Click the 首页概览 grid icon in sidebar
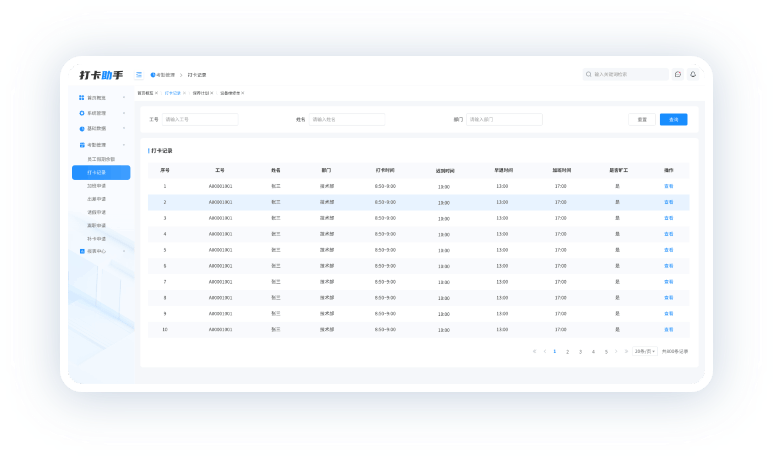Image resolution: width=773 pixels, height=456 pixels. point(82,98)
